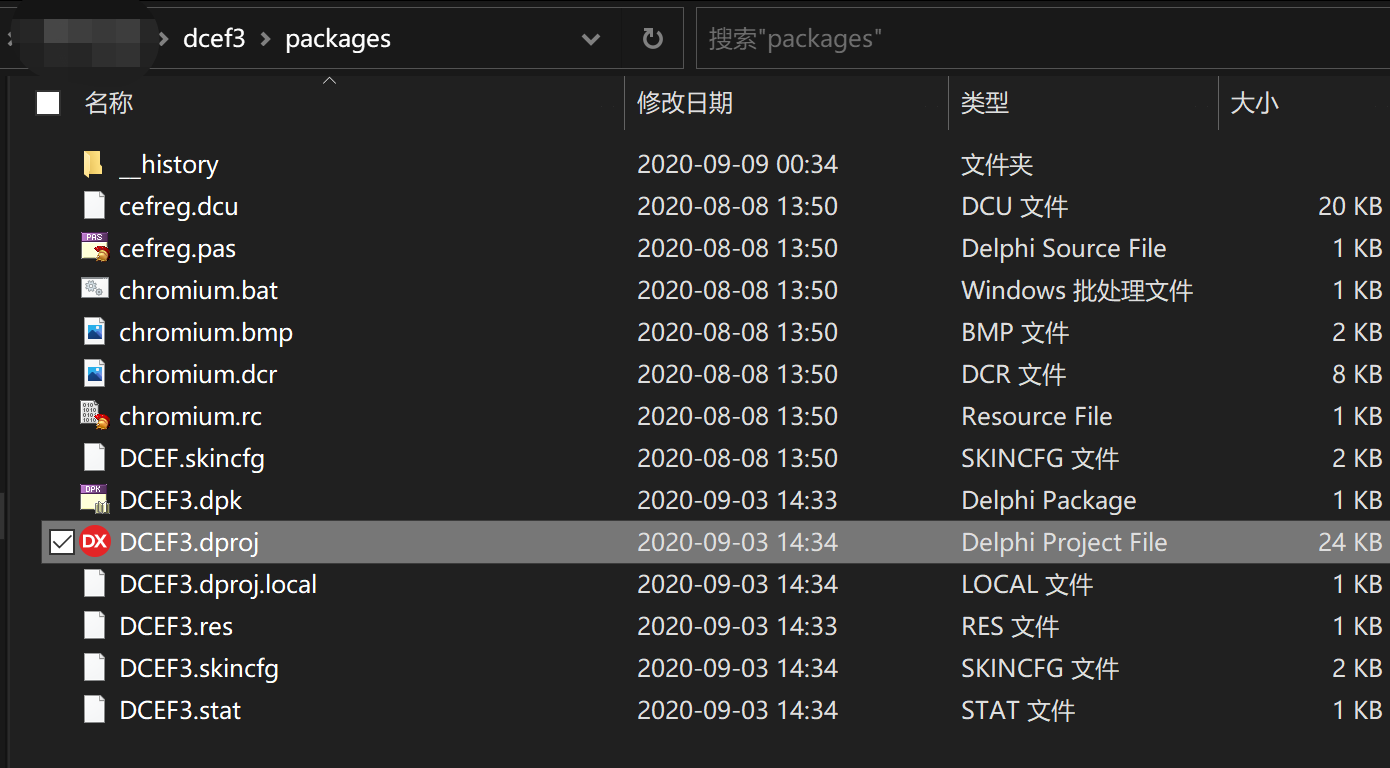Click the chromium.rc resource file icon
This screenshot has height=768, width=1390.
pyautogui.click(x=94, y=416)
